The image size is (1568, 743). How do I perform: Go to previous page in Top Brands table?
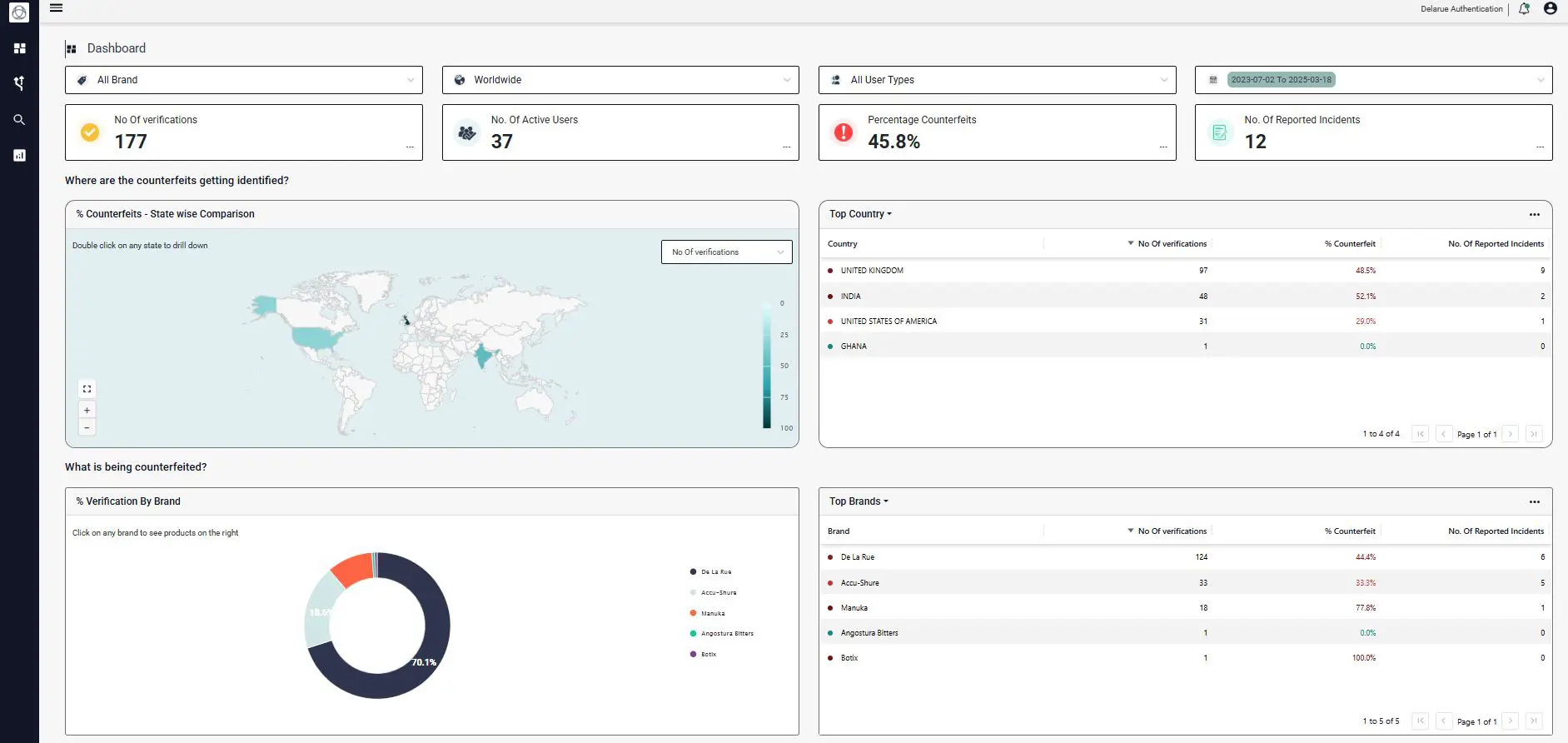pos(1444,721)
